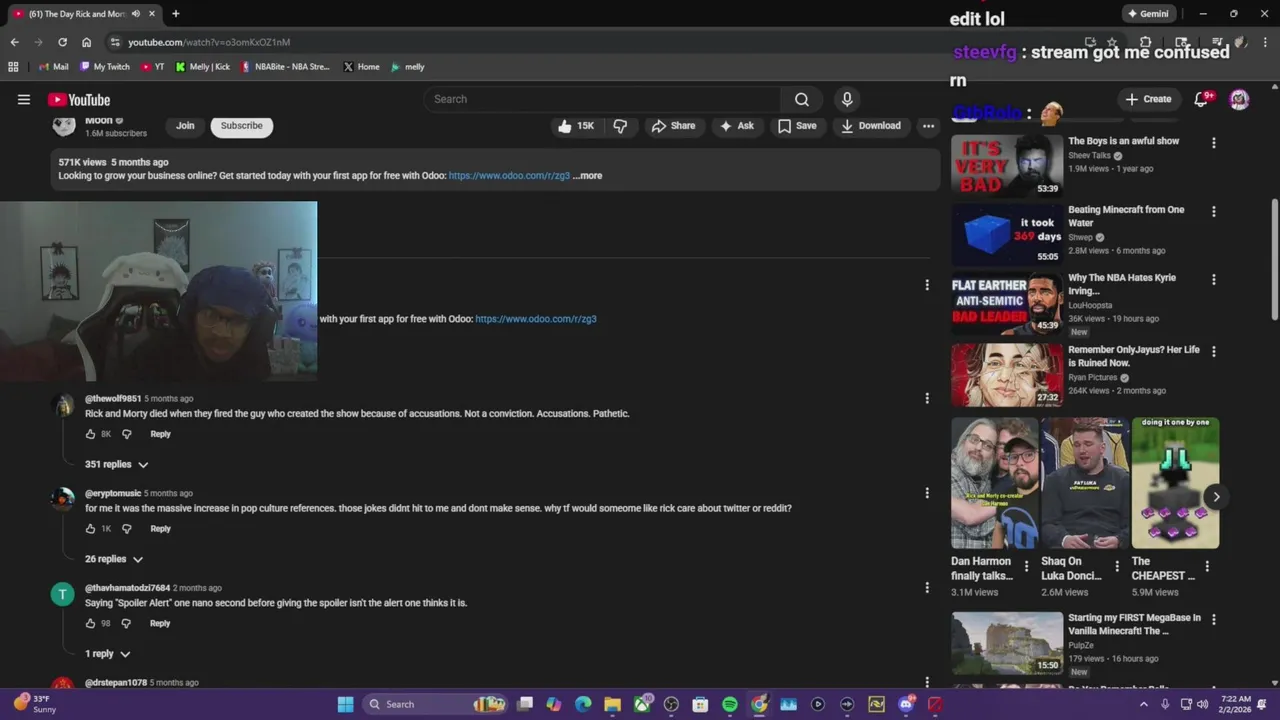The height and width of the screenshot is (720, 1280).
Task: Open the odoo.com link in description
Action: coord(509,175)
